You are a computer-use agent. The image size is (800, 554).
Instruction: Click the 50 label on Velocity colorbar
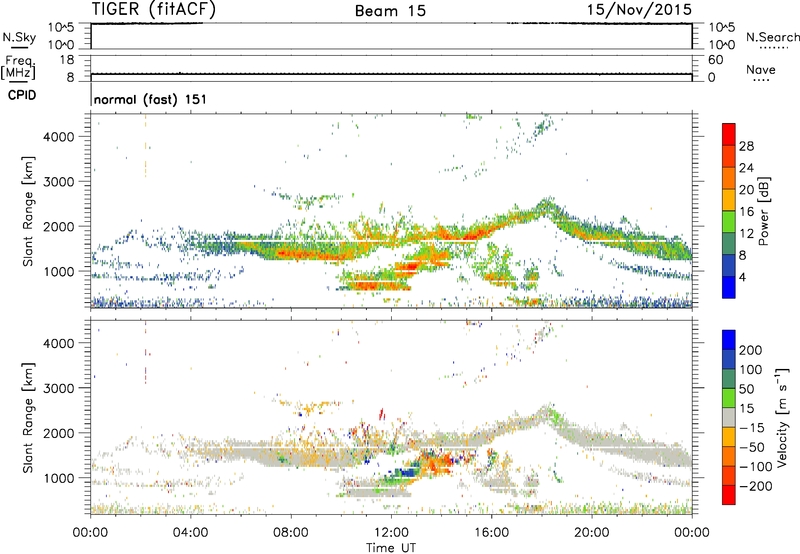[x=746, y=389]
